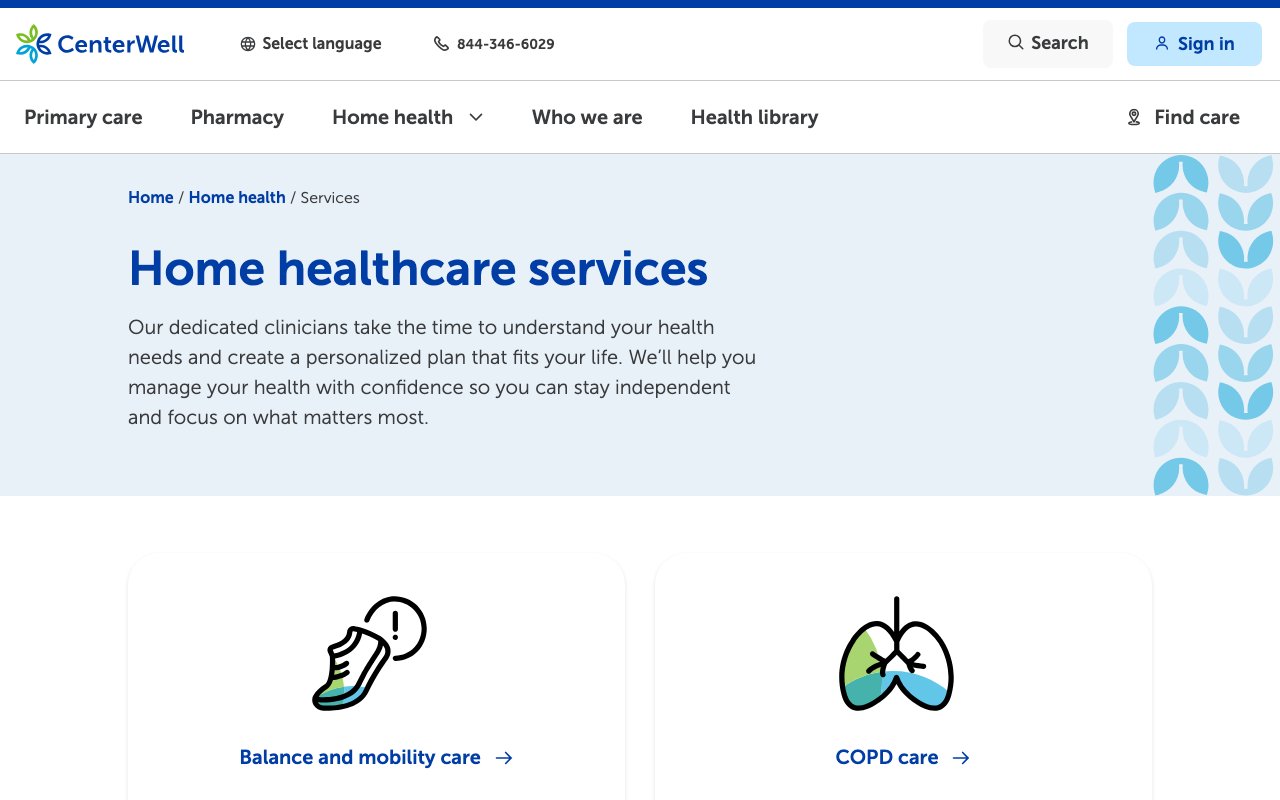Open the Pharmacy menu item

pos(237,117)
